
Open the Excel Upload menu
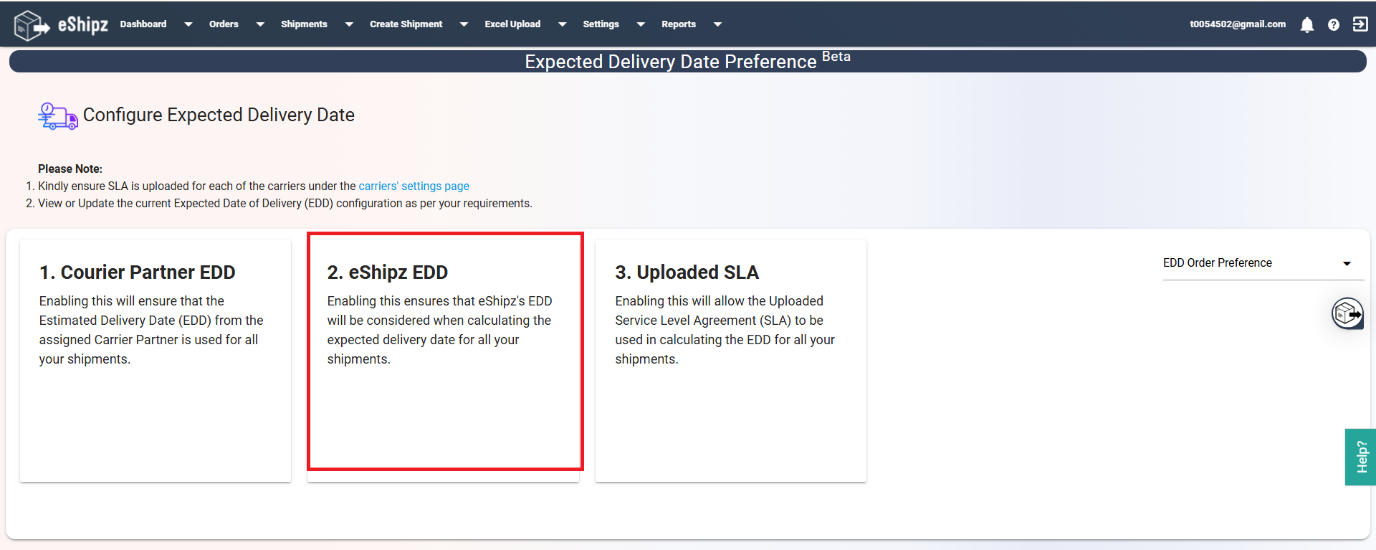[x=512, y=24]
